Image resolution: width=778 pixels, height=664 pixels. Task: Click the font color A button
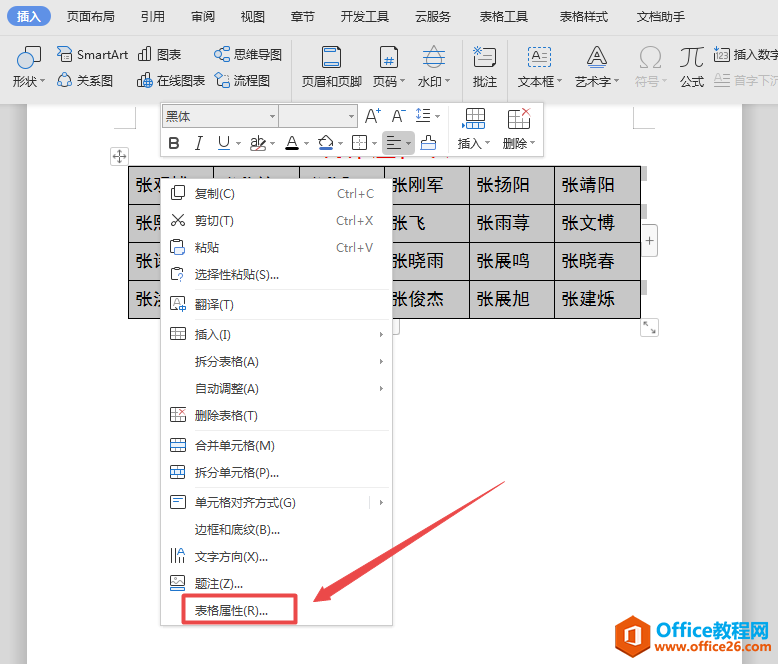point(291,143)
